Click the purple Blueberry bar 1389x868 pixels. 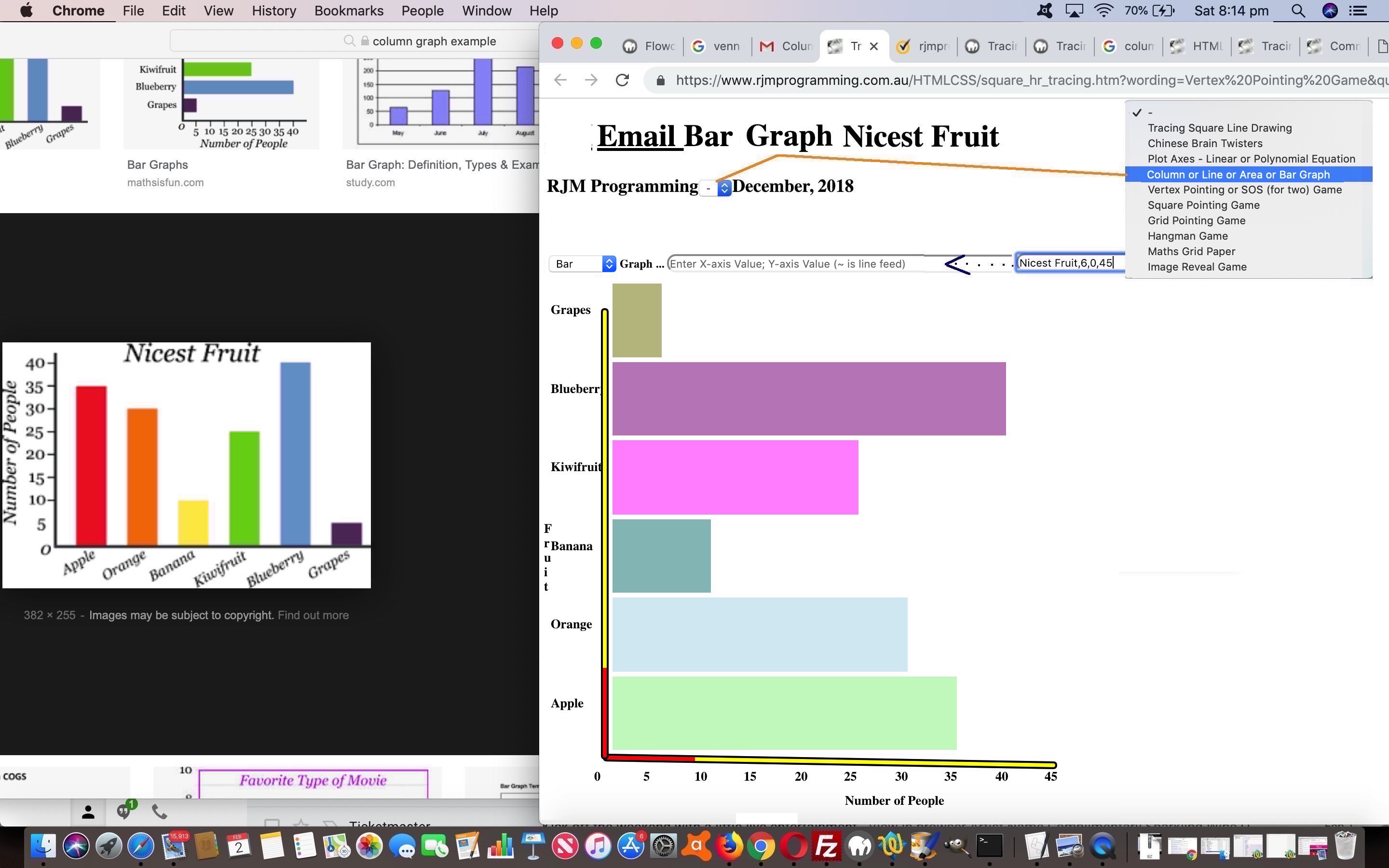808,398
